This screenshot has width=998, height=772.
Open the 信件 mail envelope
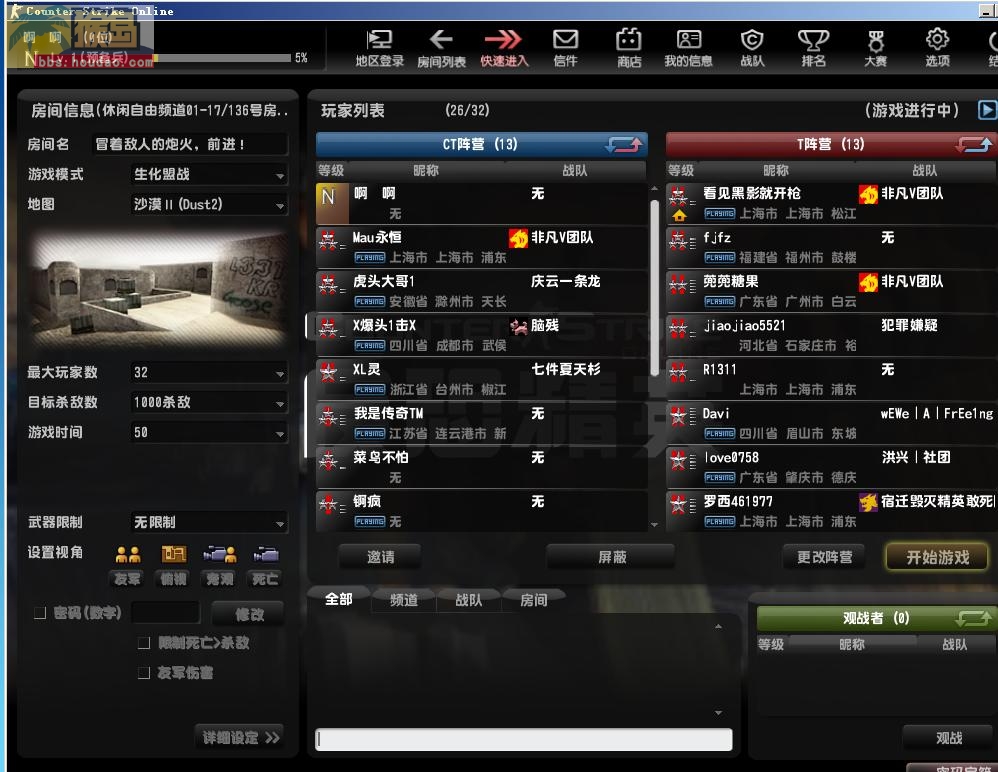pyautogui.click(x=565, y=48)
